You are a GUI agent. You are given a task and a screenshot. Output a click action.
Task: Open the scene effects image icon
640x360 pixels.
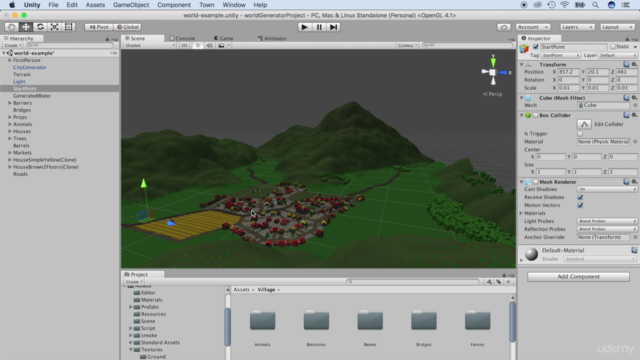(x=221, y=45)
